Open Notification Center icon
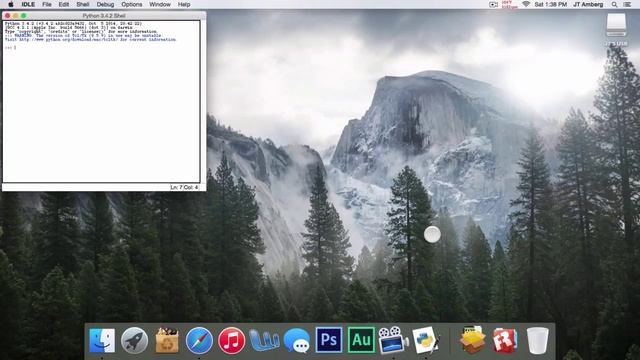Viewport: 640px width, 360px height. point(627,4)
